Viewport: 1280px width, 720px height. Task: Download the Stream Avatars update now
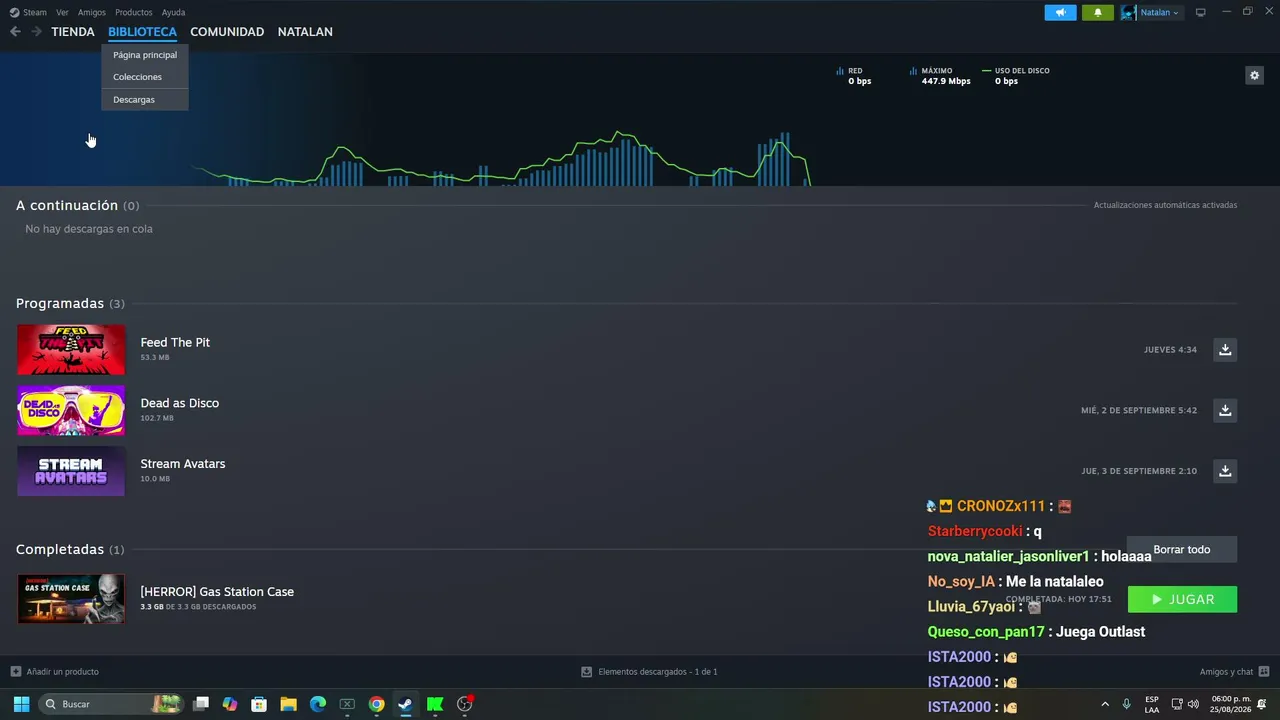1225,471
